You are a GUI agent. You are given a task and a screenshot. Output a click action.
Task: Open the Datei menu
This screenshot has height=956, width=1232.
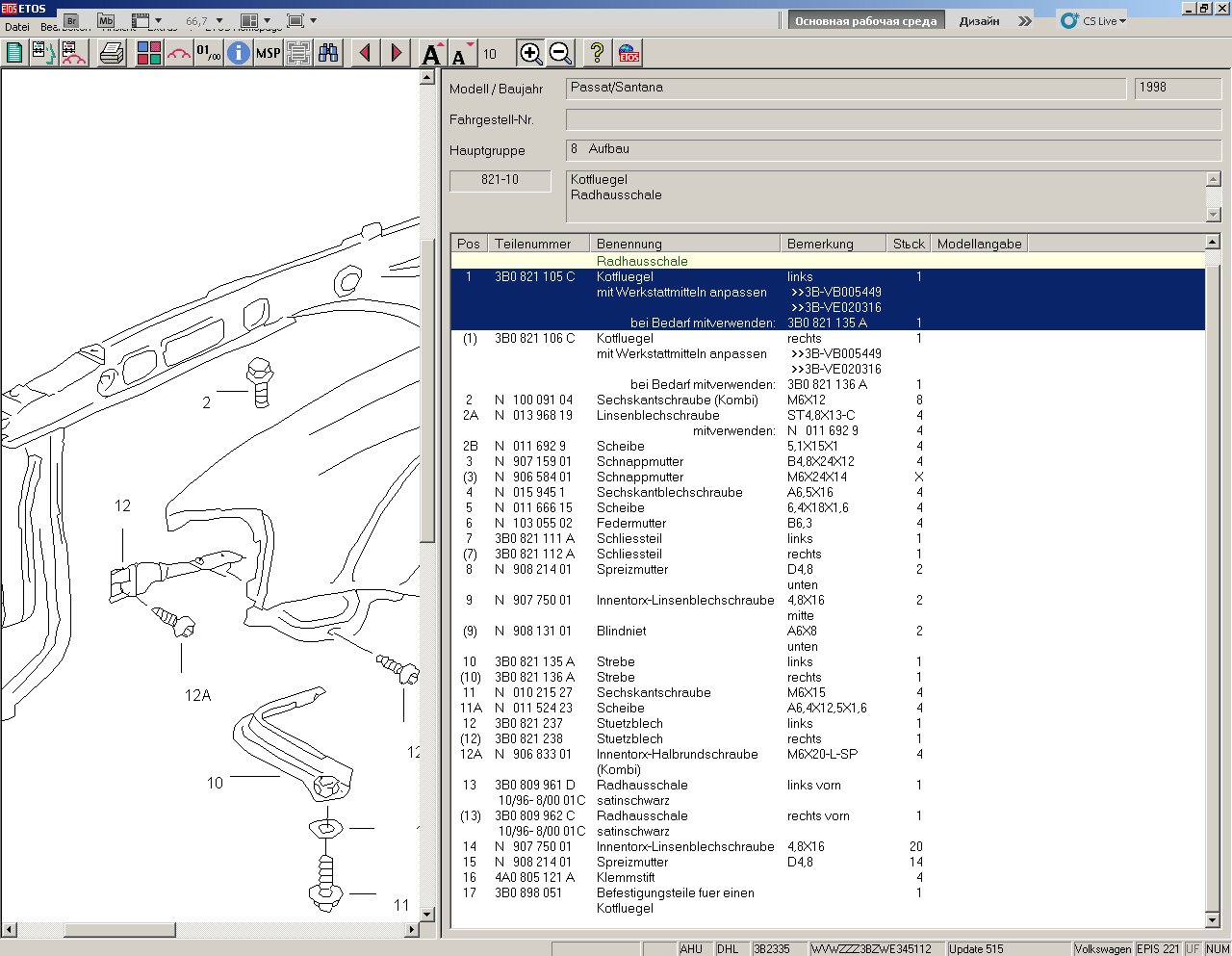[17, 27]
